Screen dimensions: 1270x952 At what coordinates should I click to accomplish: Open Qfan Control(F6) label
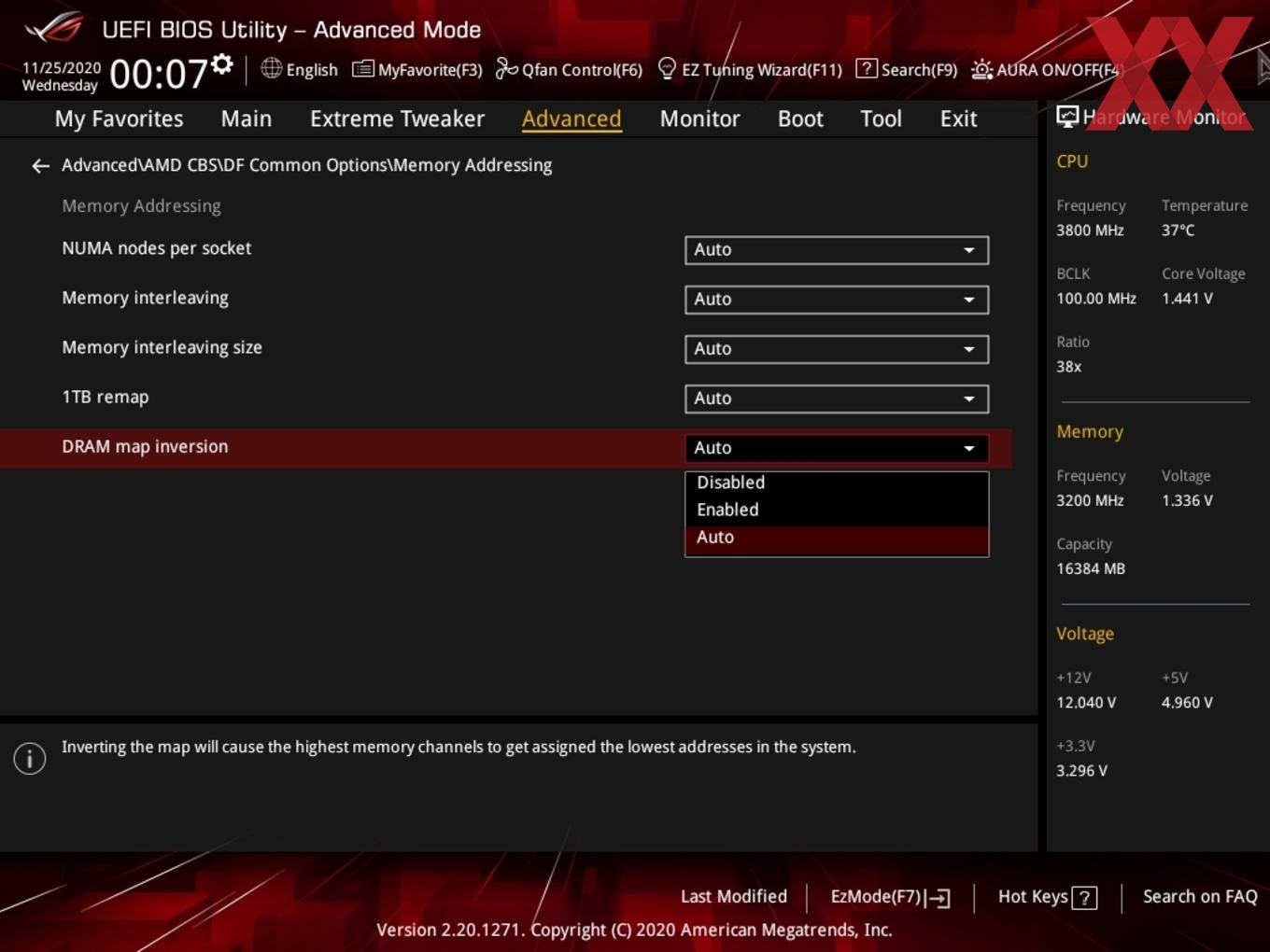(582, 70)
